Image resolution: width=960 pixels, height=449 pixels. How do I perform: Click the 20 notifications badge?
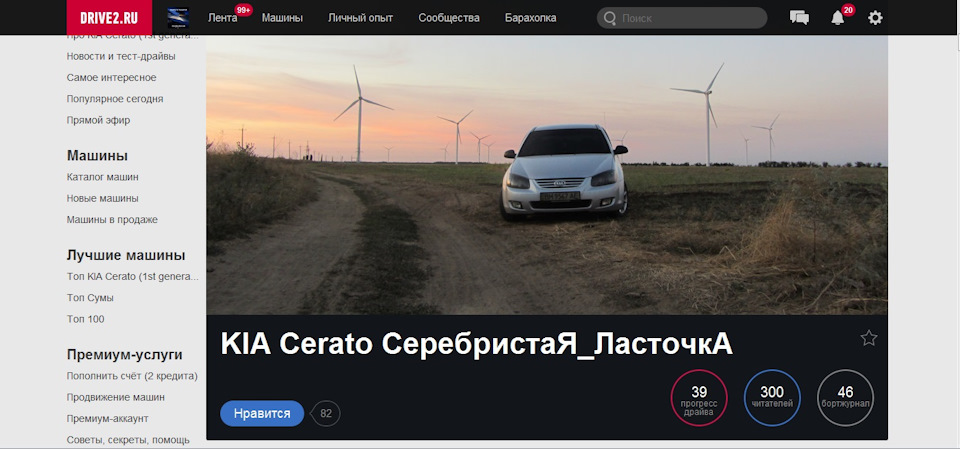[x=848, y=10]
